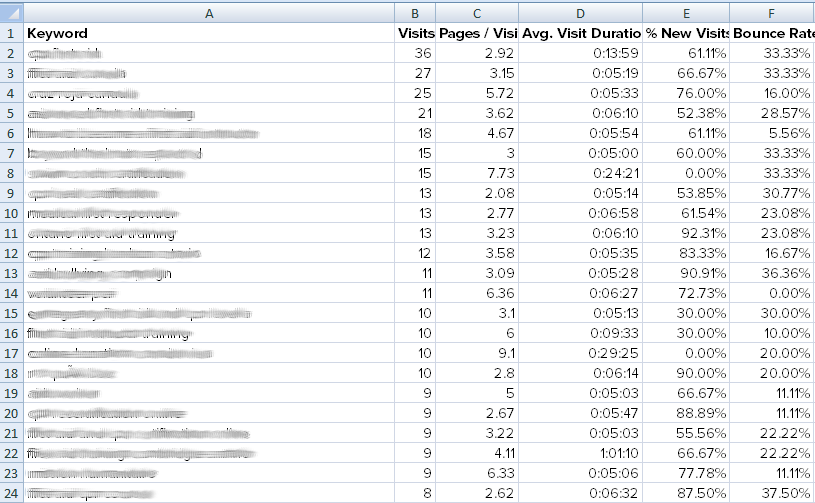Select column C header

[477, 14]
